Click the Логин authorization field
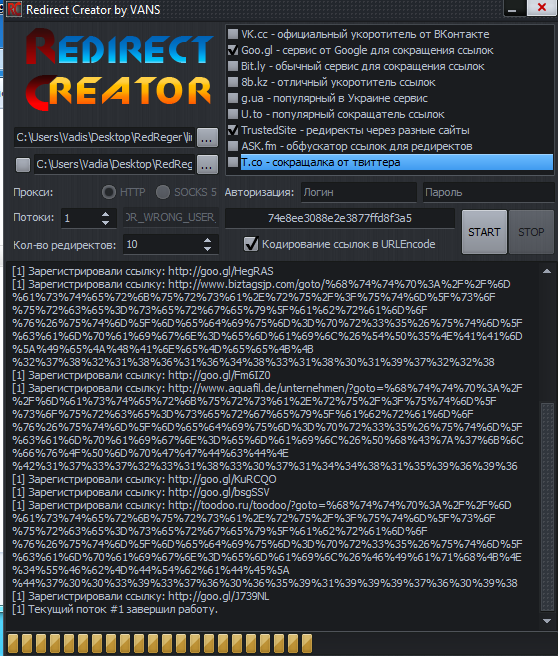Viewport: 558px width, 656px height. pos(358,192)
